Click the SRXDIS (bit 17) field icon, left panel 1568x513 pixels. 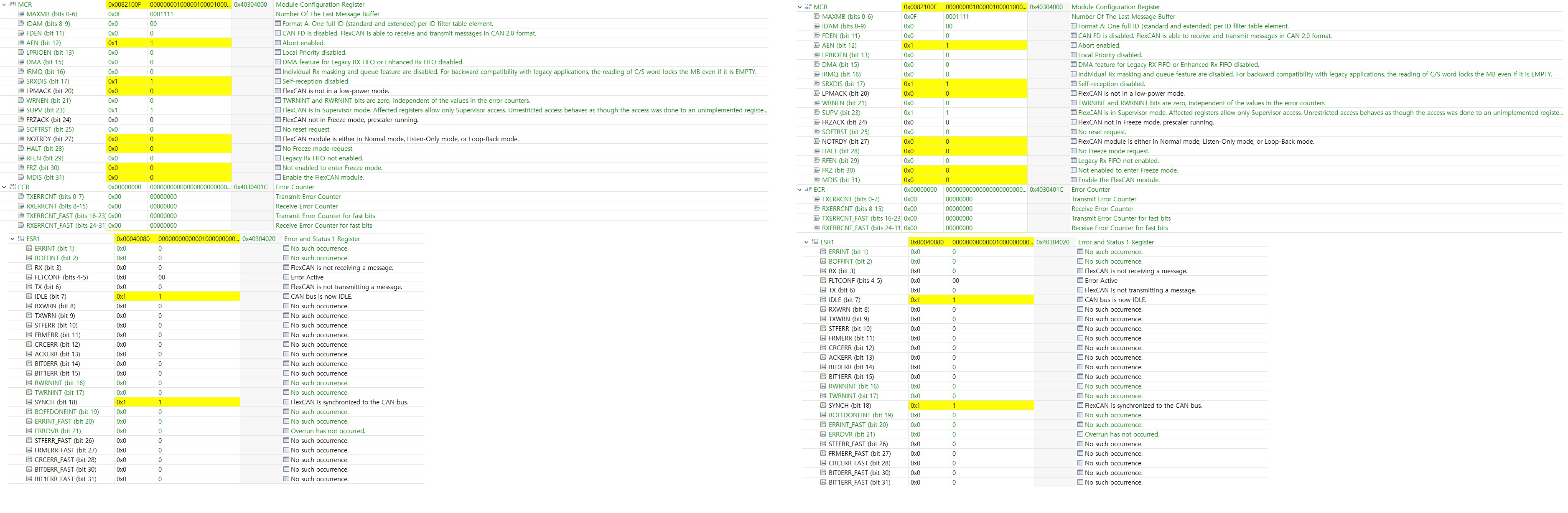21,81
